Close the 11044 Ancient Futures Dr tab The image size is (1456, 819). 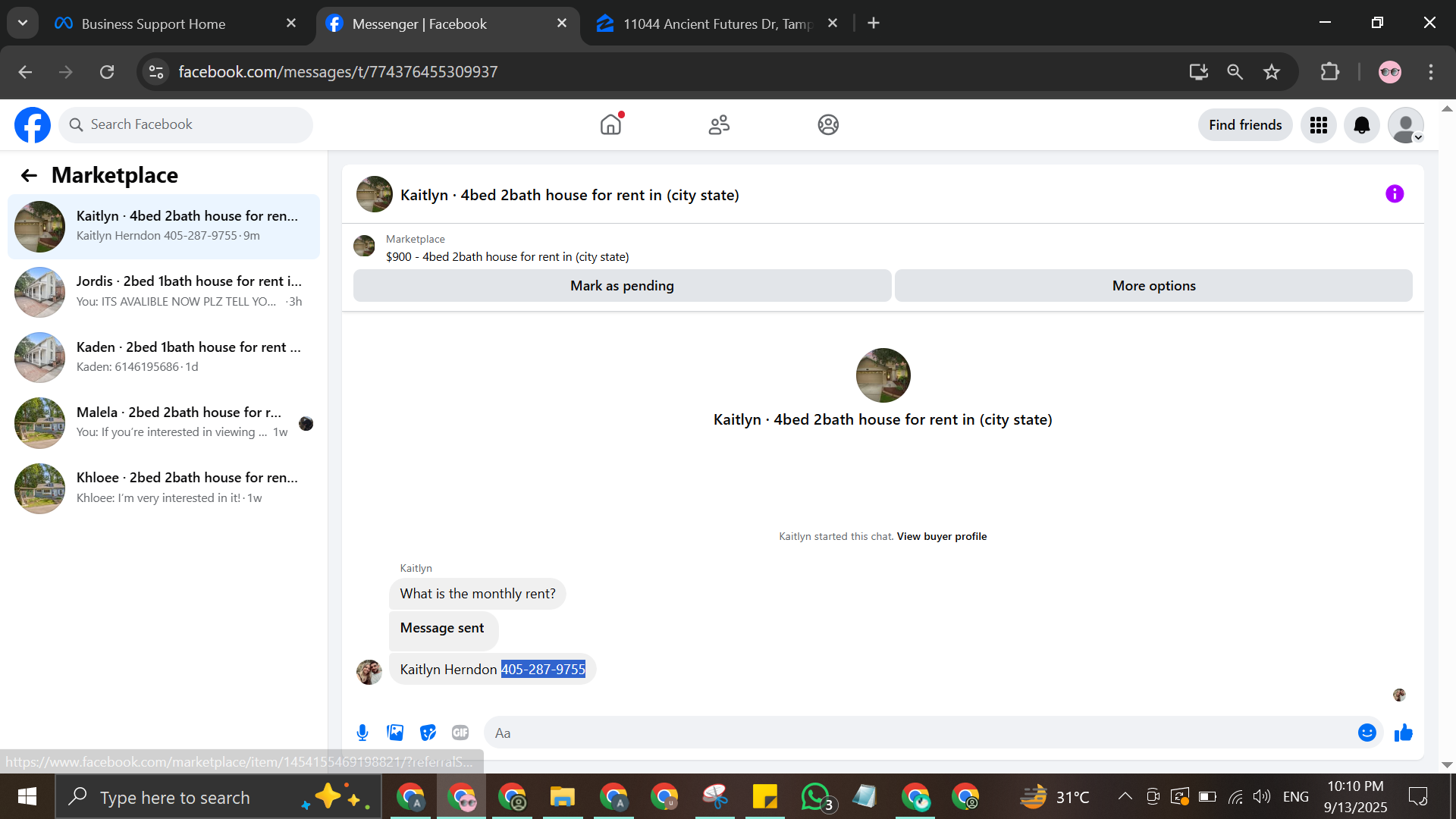[x=833, y=24]
